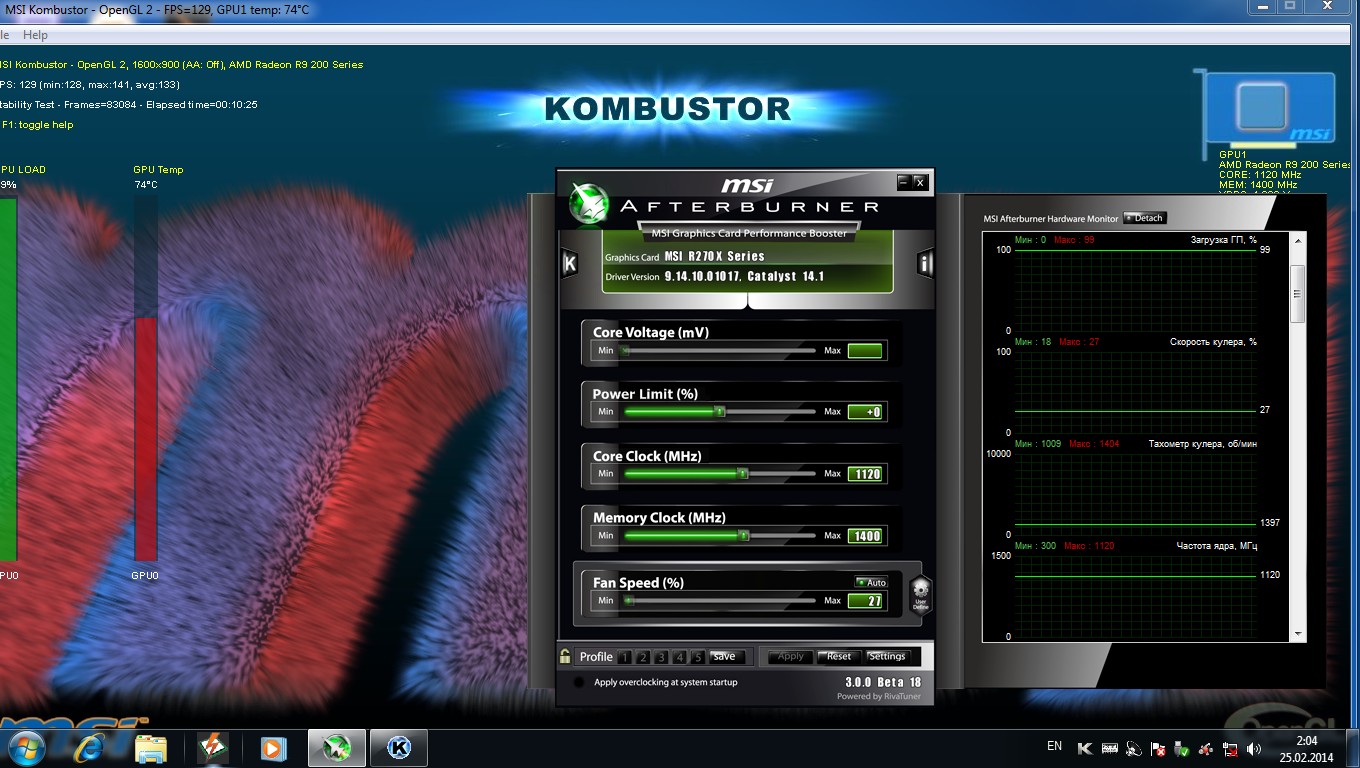Click the Power Limit value field showing +0
The width and height of the screenshot is (1360, 768).
point(865,412)
